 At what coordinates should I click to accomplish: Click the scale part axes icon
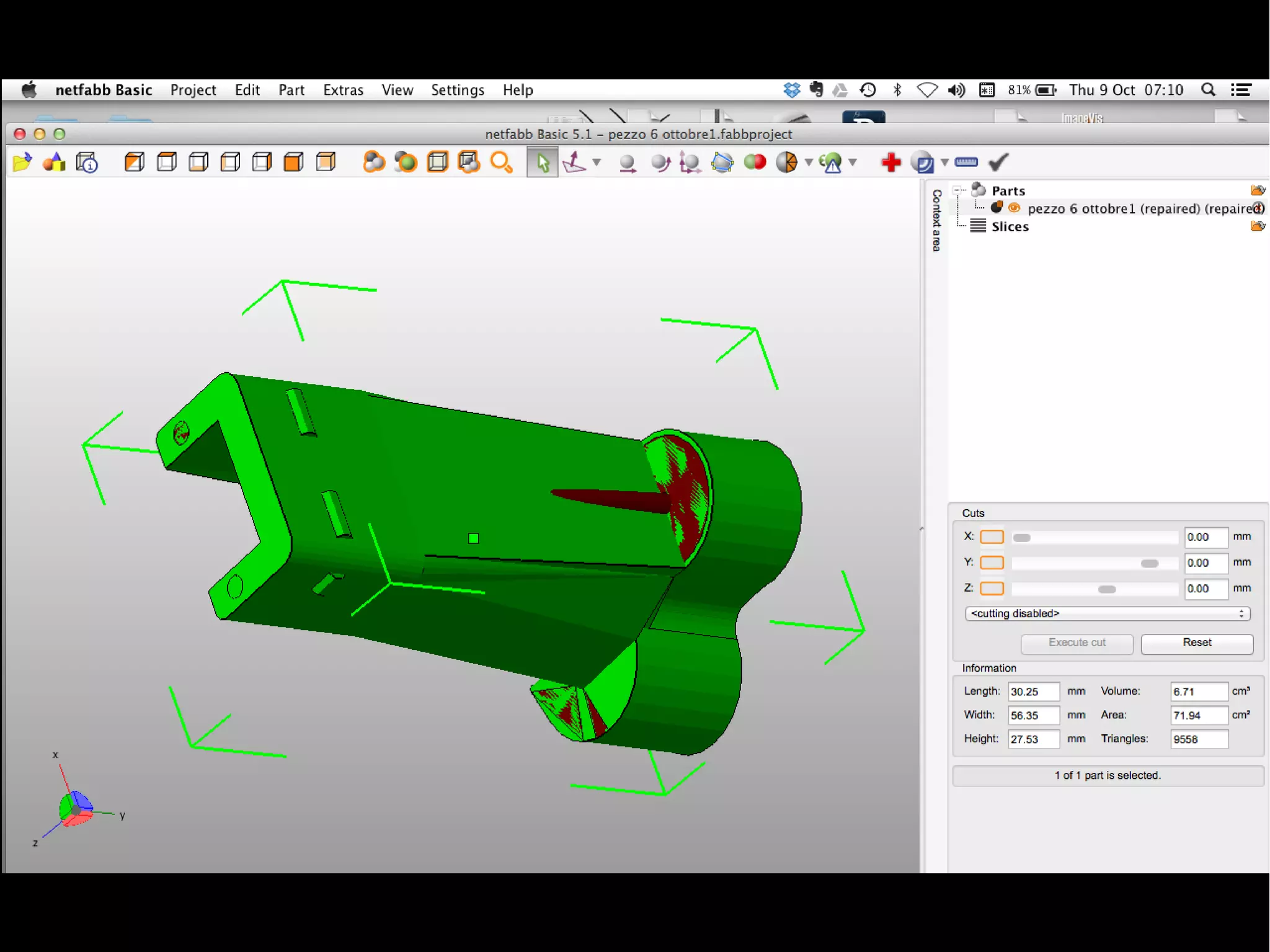[690, 162]
